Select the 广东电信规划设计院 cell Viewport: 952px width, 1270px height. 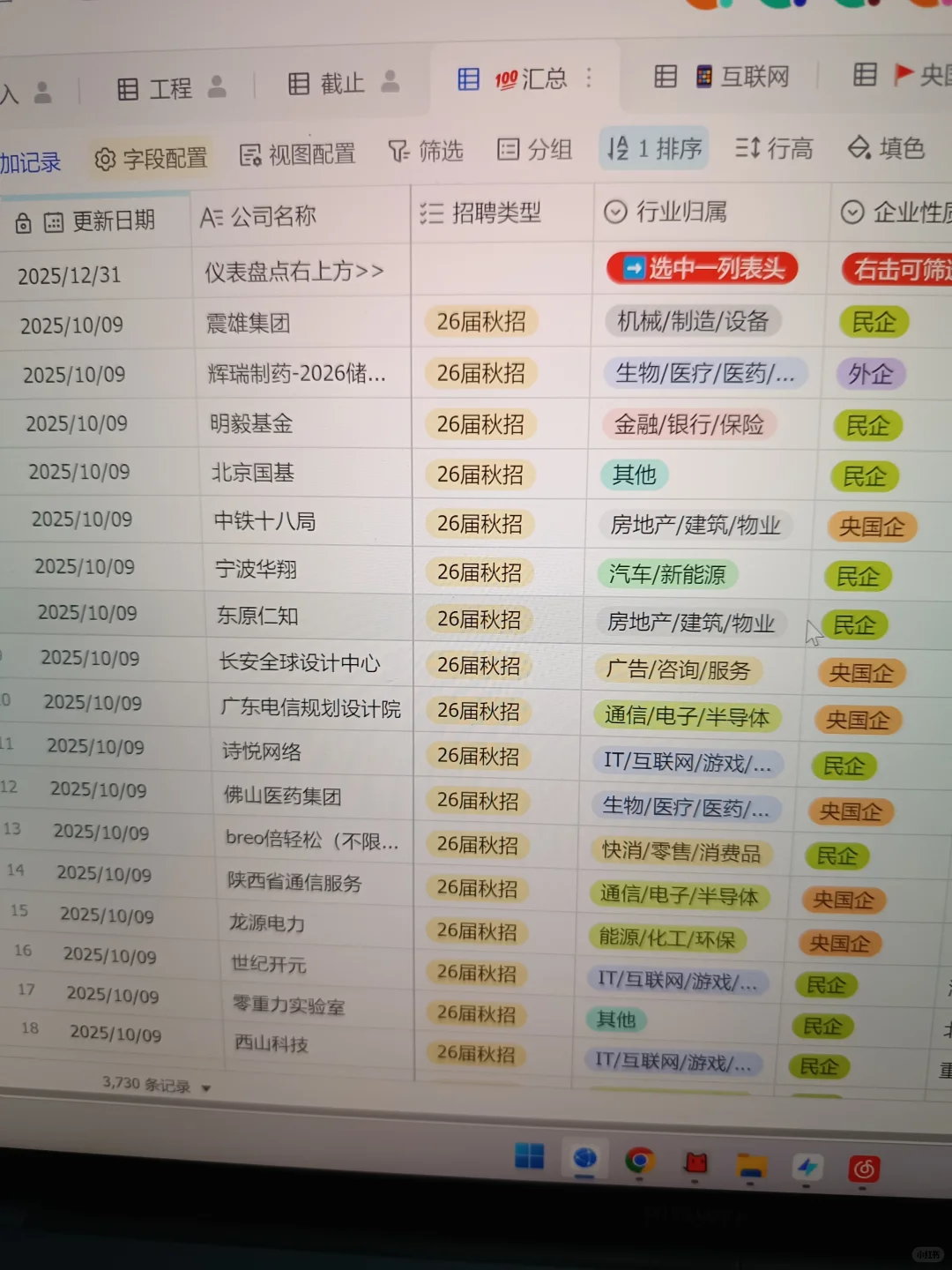tap(313, 707)
